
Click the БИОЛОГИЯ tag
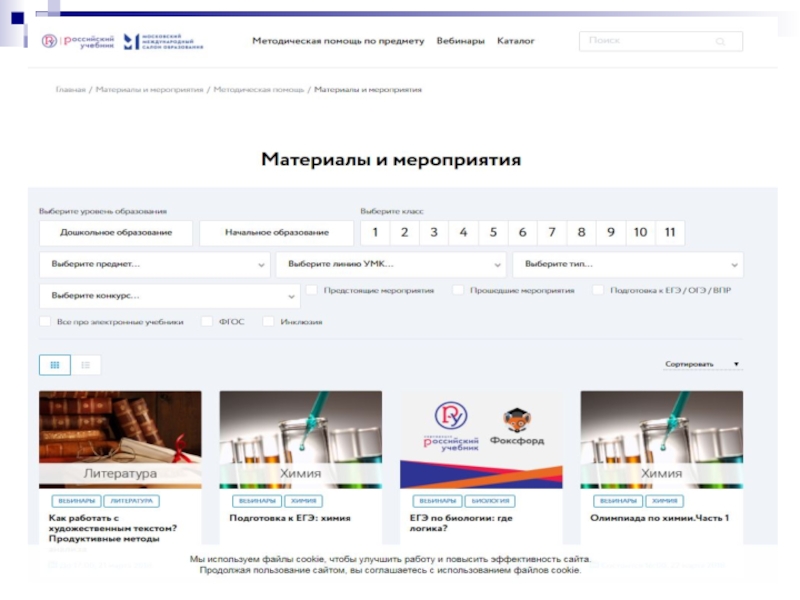[x=490, y=501]
